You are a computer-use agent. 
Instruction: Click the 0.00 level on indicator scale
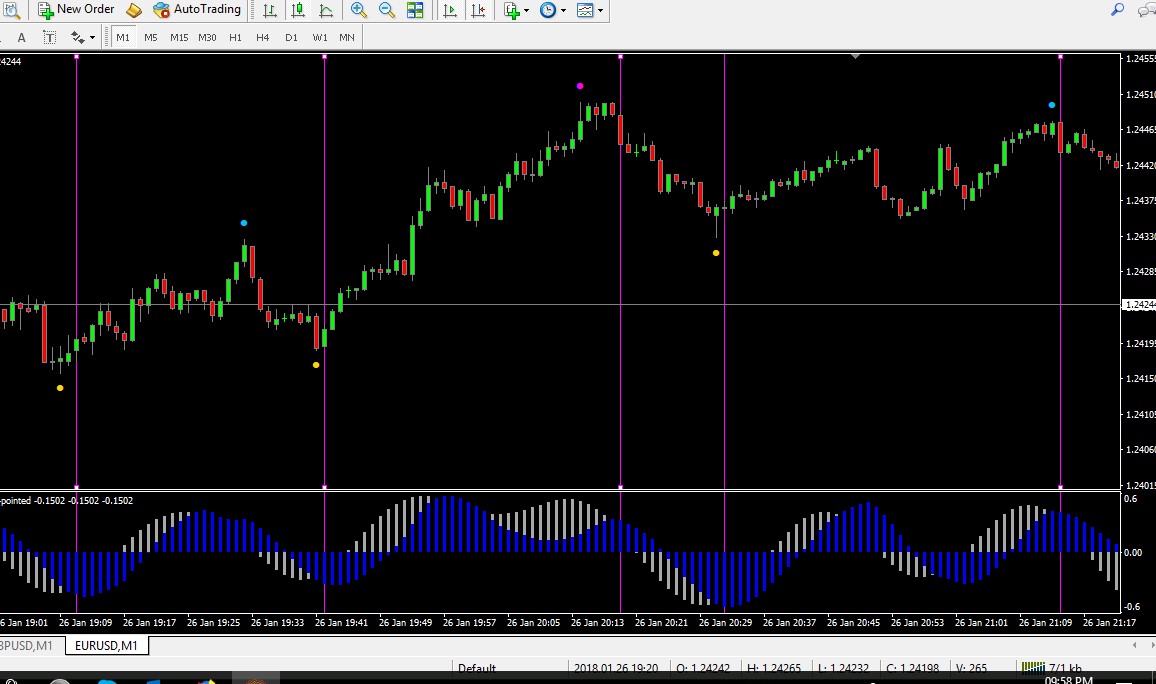(1133, 552)
